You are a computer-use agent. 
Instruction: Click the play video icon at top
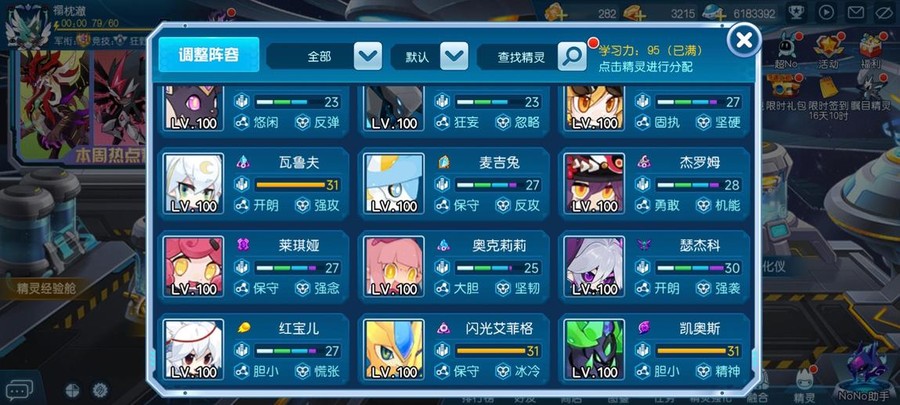coord(826,11)
